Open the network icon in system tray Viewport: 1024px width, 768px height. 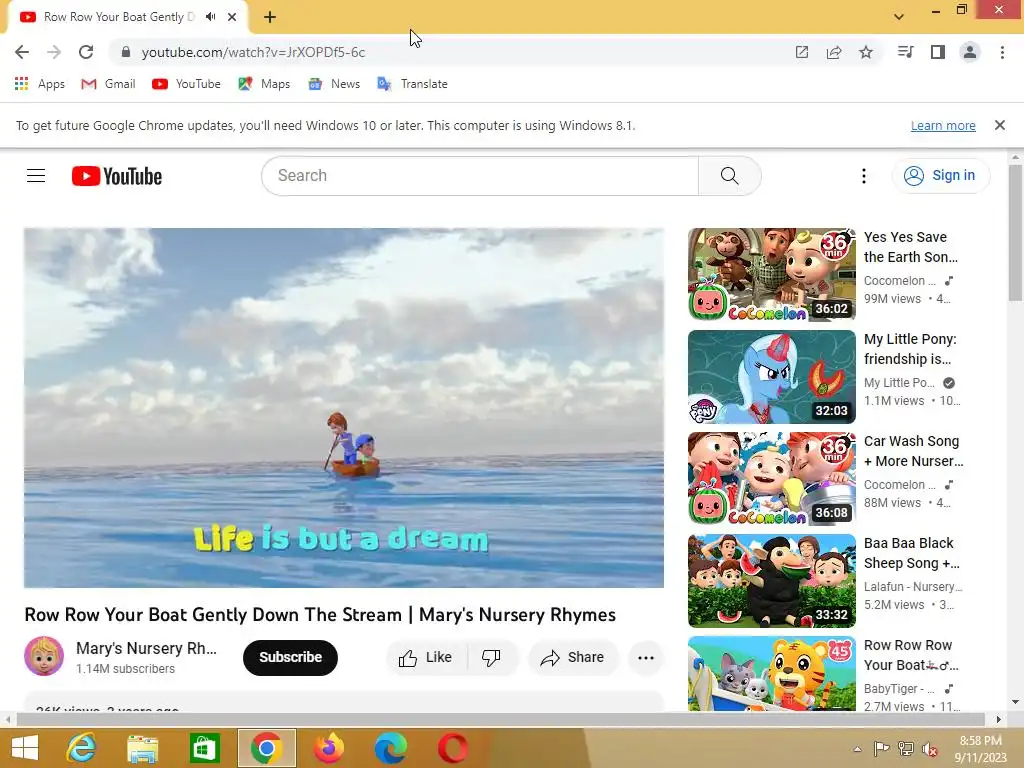(906, 749)
